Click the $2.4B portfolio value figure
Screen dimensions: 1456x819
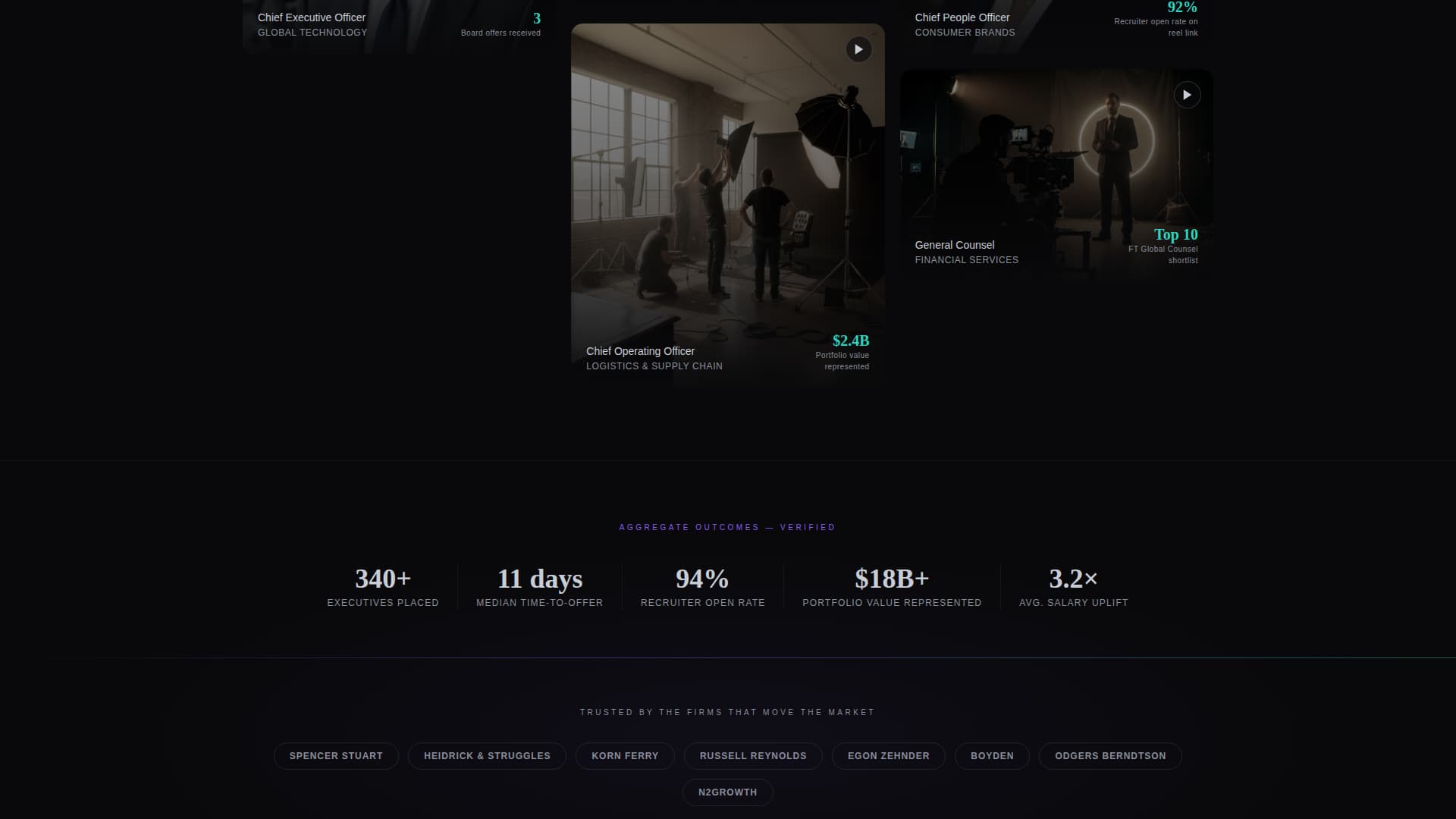coord(850,341)
